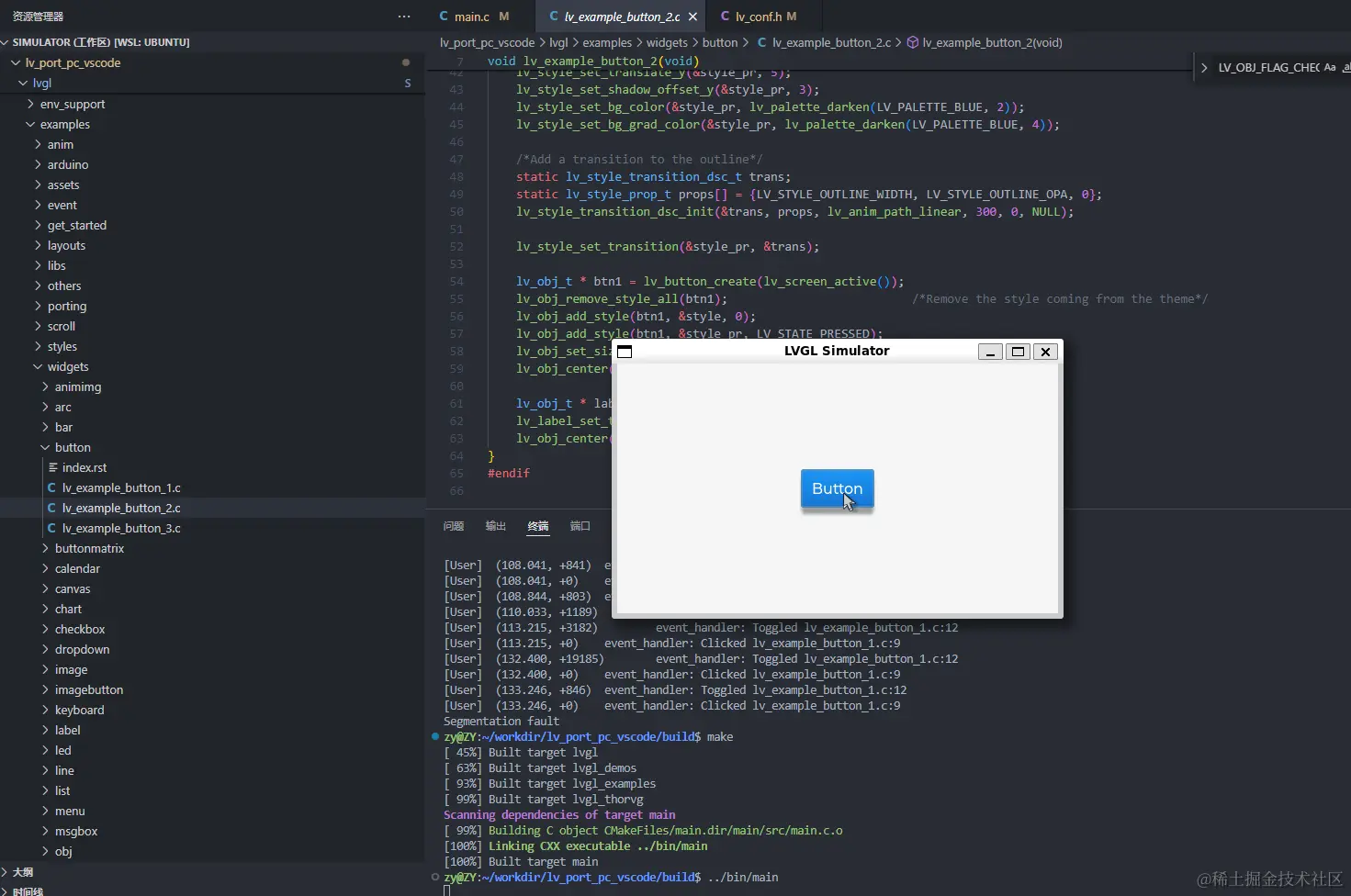Expand the assets folder
The width and height of the screenshot is (1351, 896).
tap(38, 185)
